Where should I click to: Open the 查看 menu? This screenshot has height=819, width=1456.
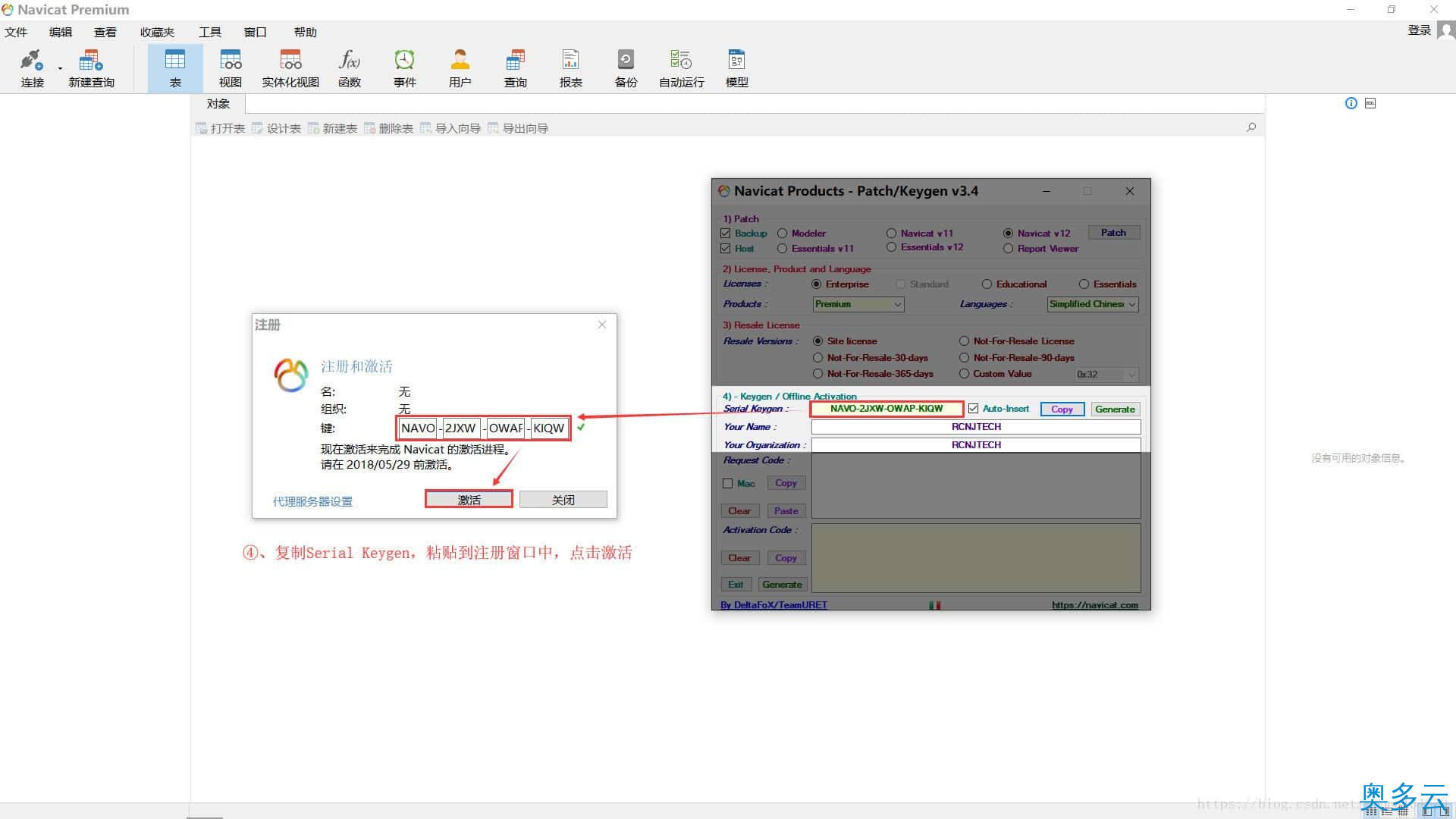(105, 32)
